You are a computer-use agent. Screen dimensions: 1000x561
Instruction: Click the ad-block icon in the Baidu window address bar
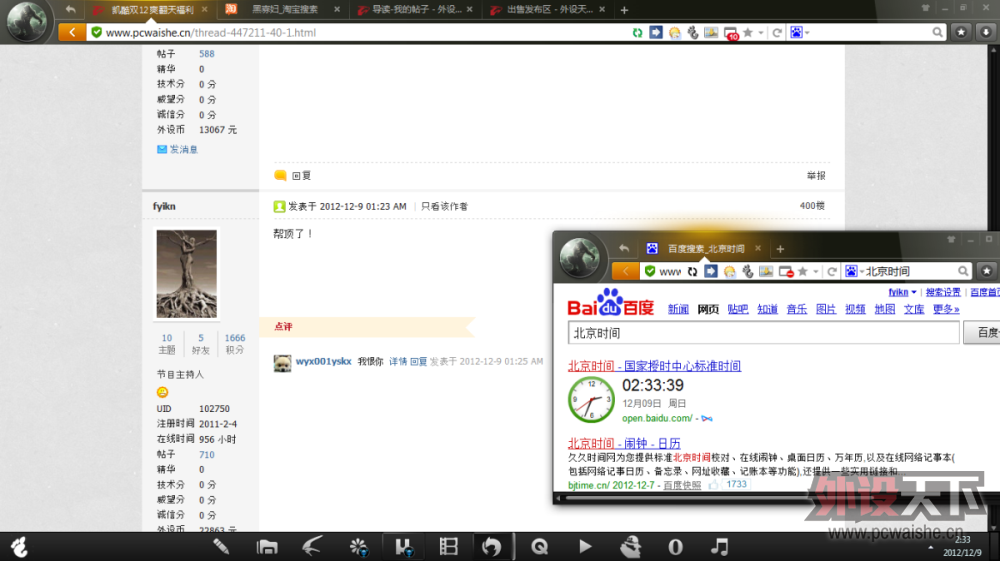click(x=786, y=272)
